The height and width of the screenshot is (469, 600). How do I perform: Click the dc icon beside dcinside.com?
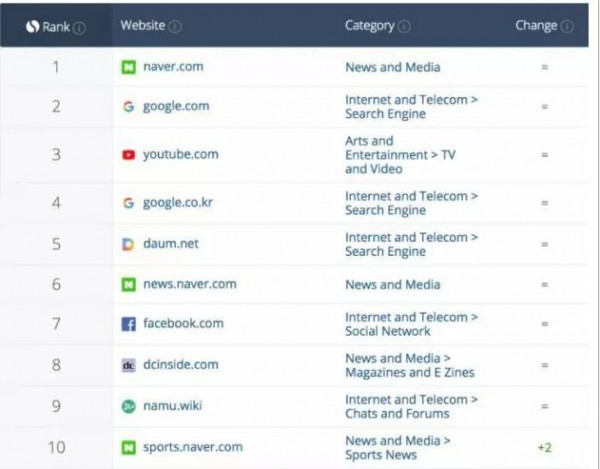pyautogui.click(x=129, y=365)
